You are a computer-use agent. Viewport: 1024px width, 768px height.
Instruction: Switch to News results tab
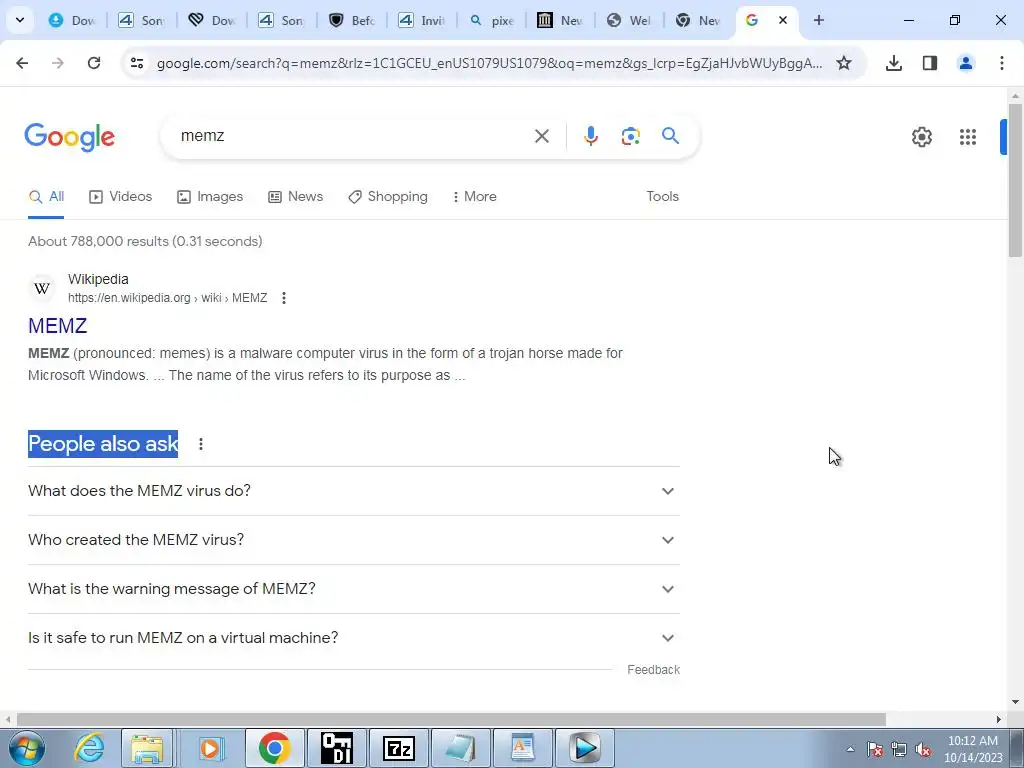pos(296,197)
